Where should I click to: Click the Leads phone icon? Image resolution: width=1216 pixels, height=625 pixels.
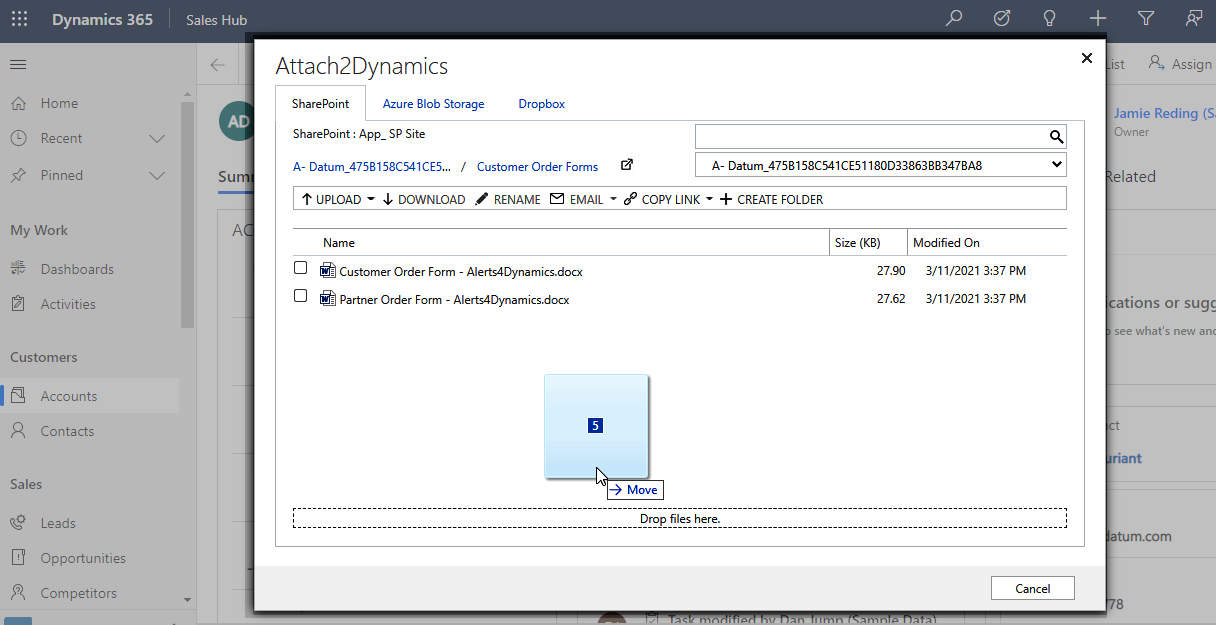coord(18,523)
